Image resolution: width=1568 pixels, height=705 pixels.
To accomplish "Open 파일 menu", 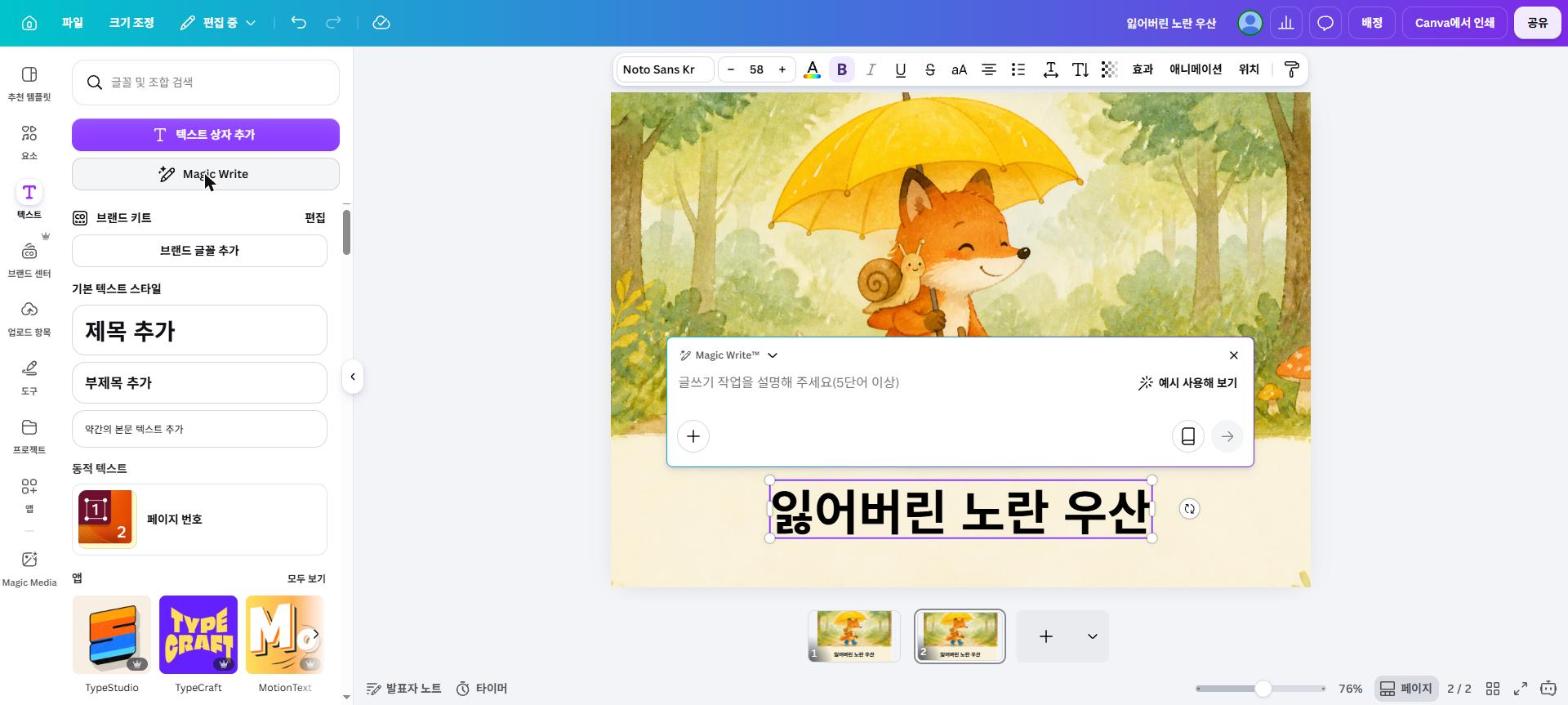I will click(72, 22).
